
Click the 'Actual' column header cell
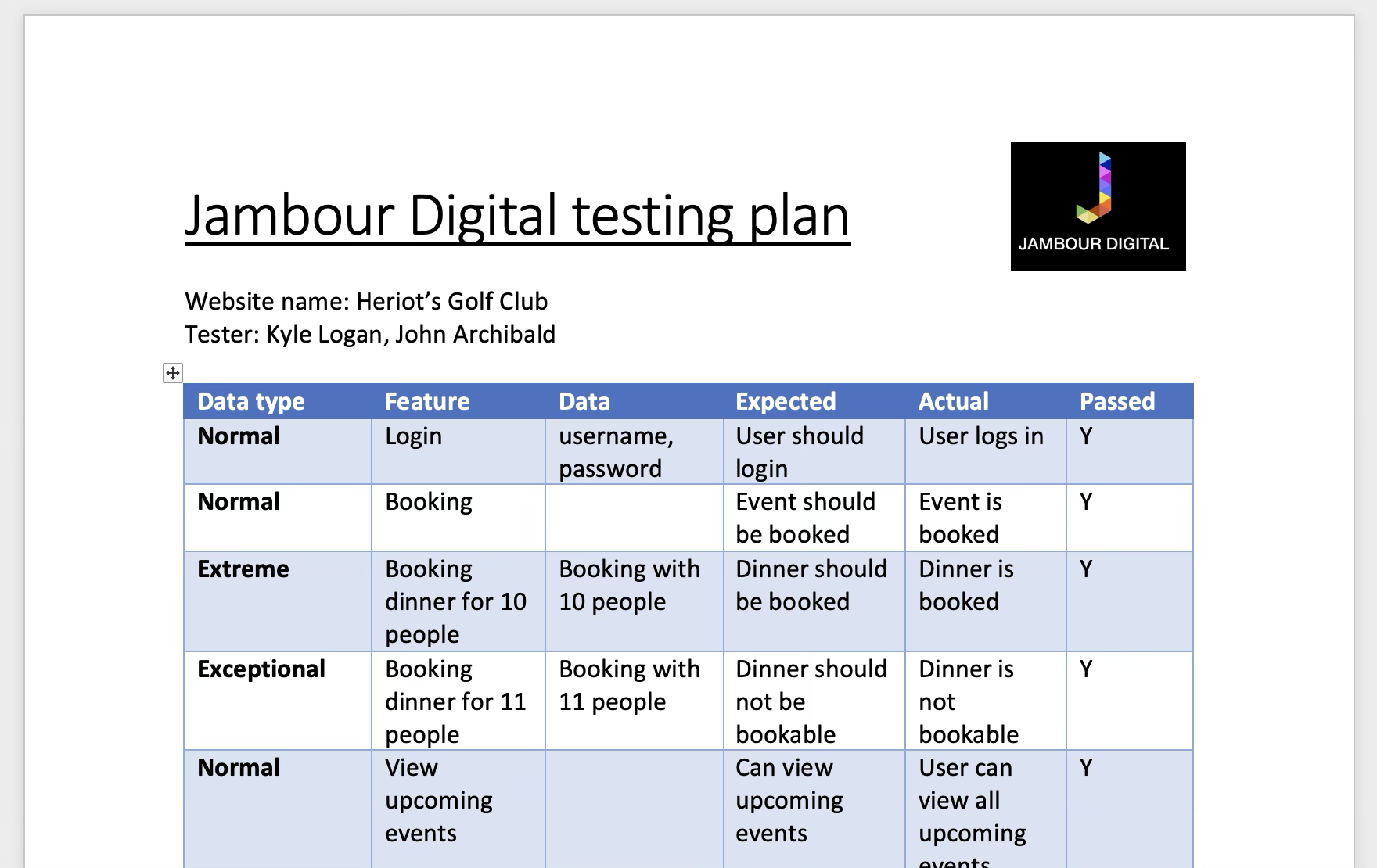[x=953, y=401]
